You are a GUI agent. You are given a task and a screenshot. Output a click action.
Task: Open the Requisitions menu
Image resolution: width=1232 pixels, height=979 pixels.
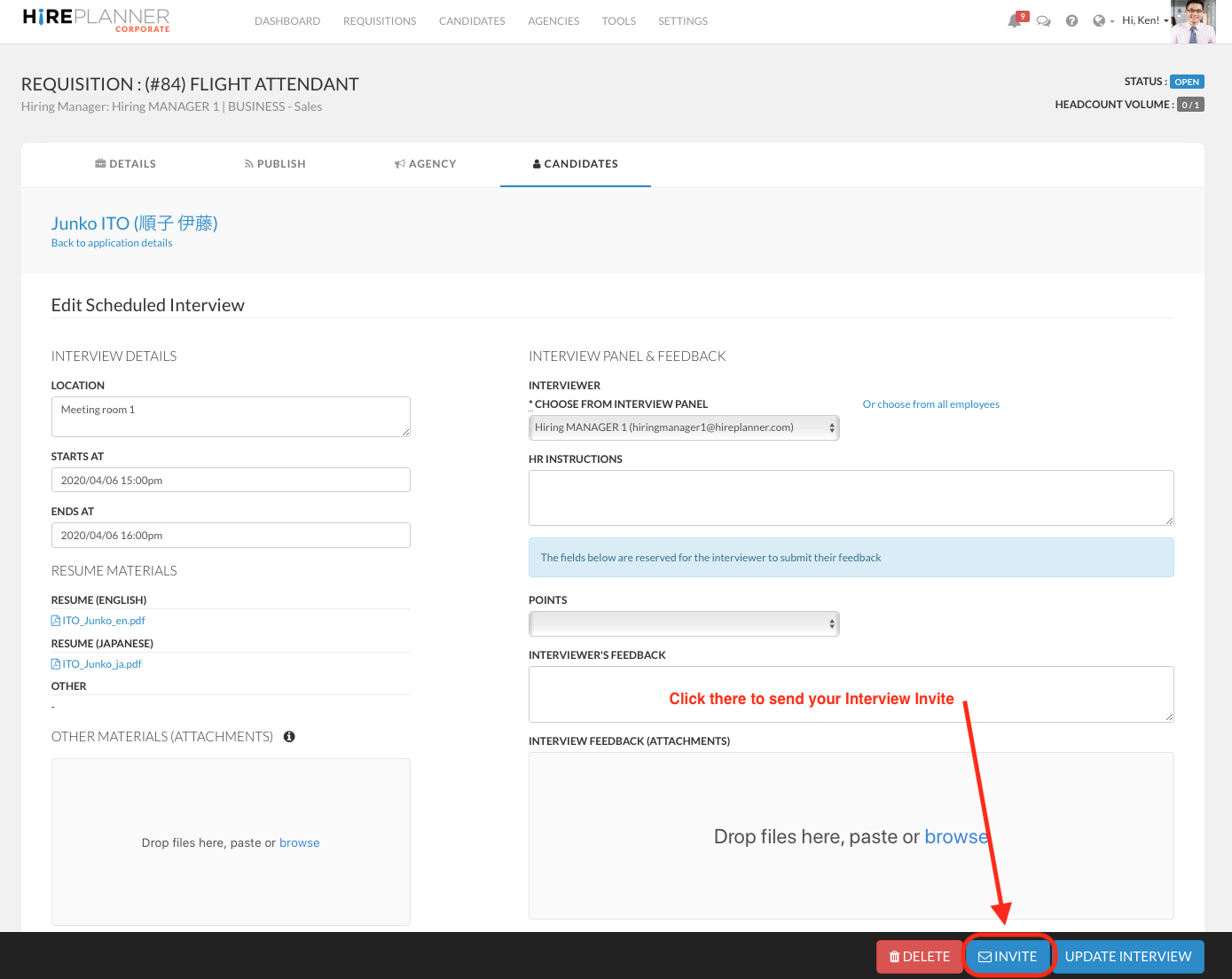(380, 21)
